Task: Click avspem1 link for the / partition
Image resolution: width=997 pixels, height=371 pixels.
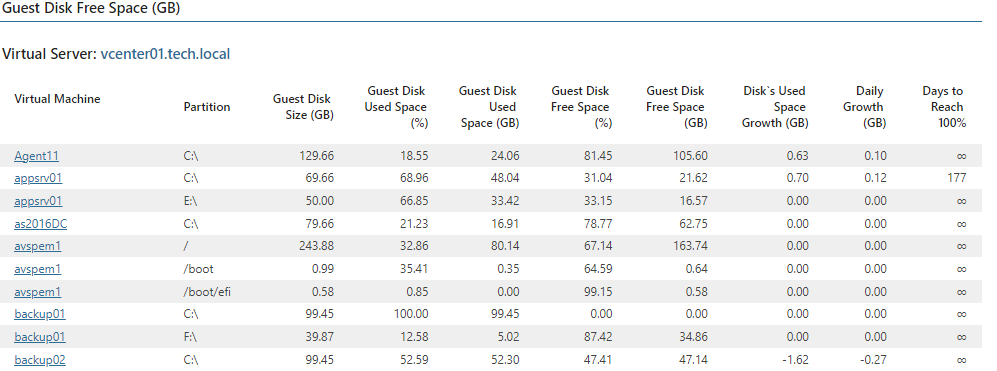Action: pyautogui.click(x=38, y=246)
